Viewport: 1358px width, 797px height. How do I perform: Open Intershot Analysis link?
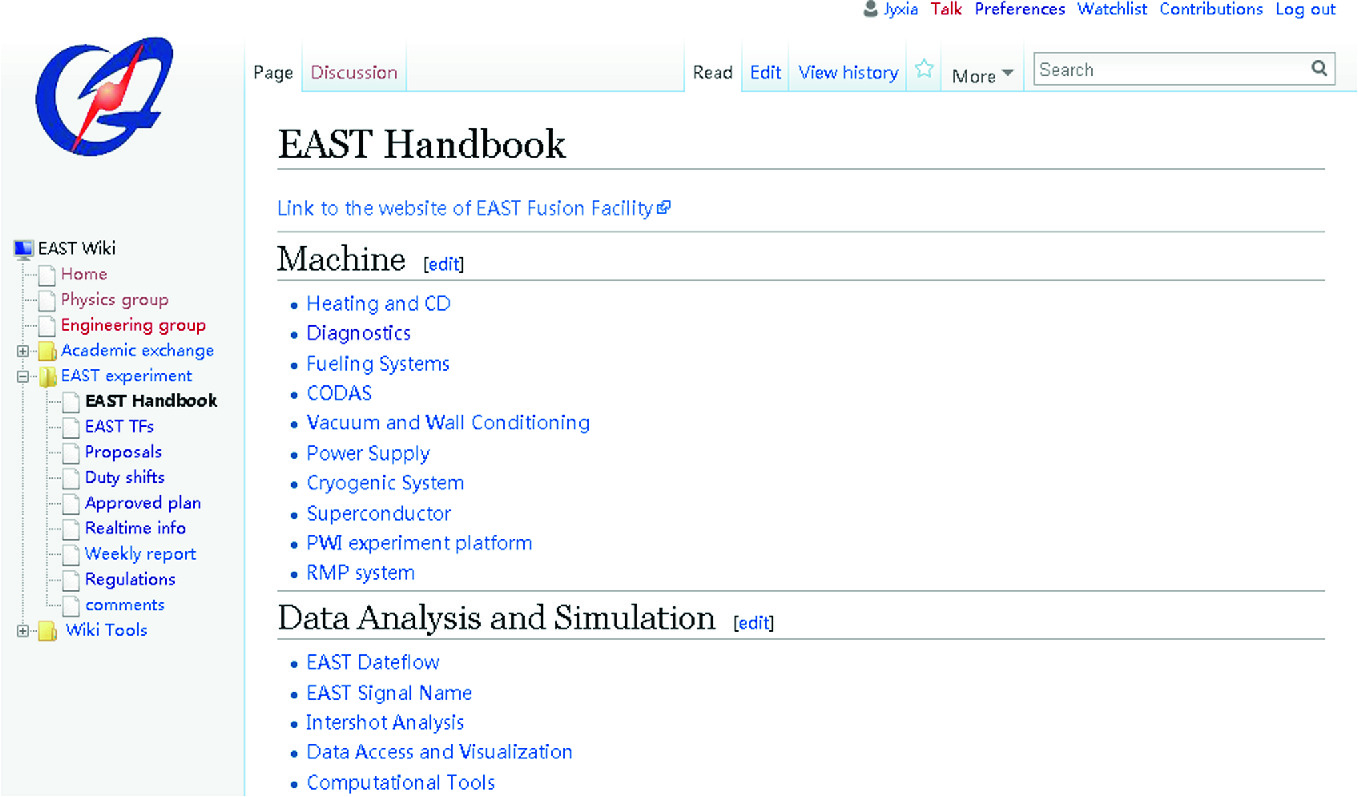pyautogui.click(x=385, y=722)
